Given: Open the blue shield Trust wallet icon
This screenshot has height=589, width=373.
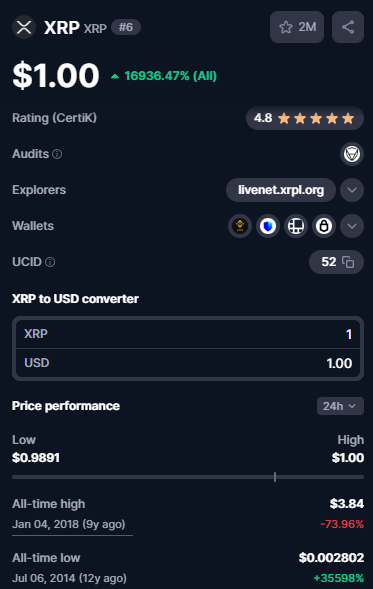Looking at the screenshot, I should [268, 226].
